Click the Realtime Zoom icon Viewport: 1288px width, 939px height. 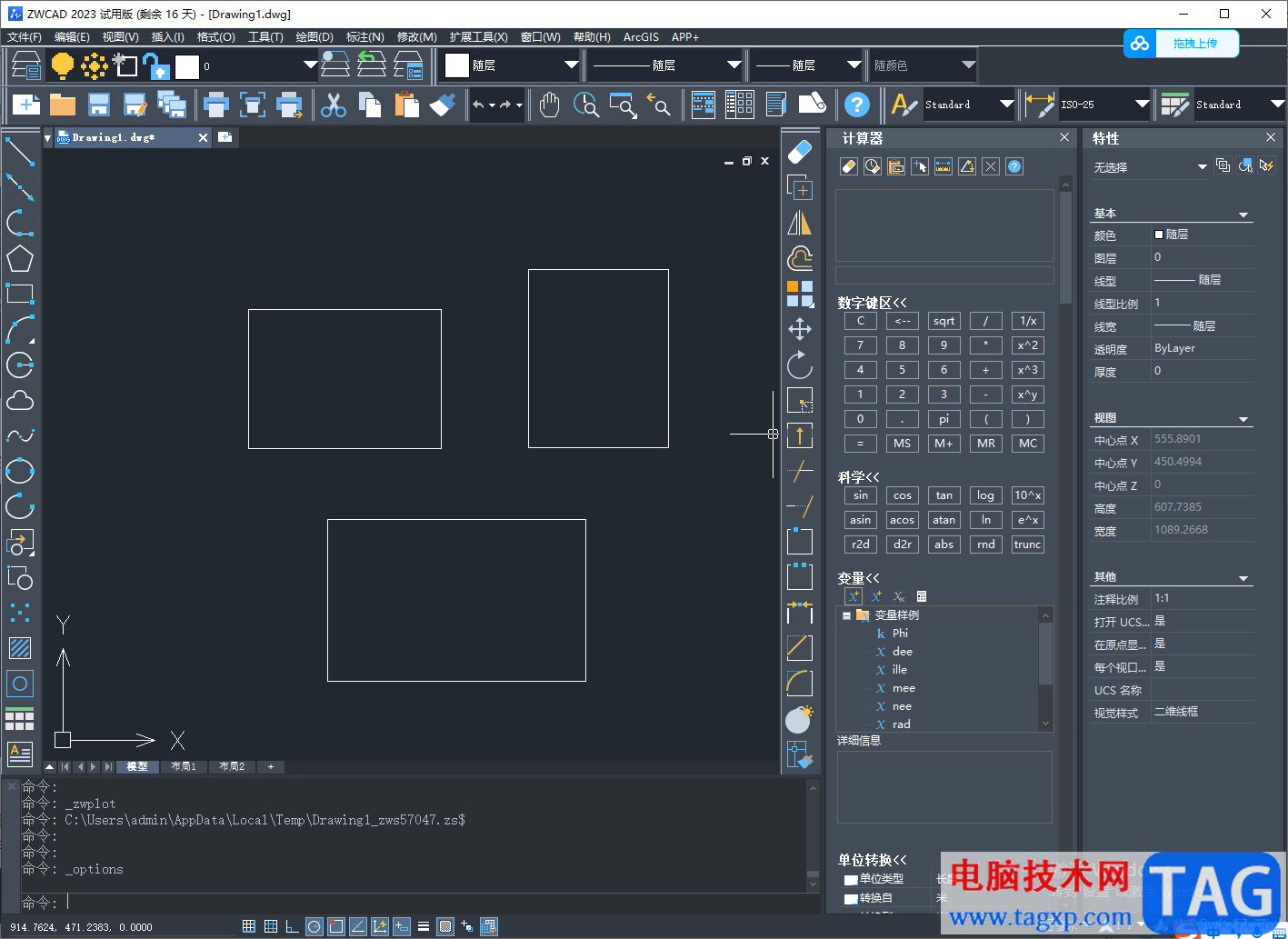tap(586, 105)
